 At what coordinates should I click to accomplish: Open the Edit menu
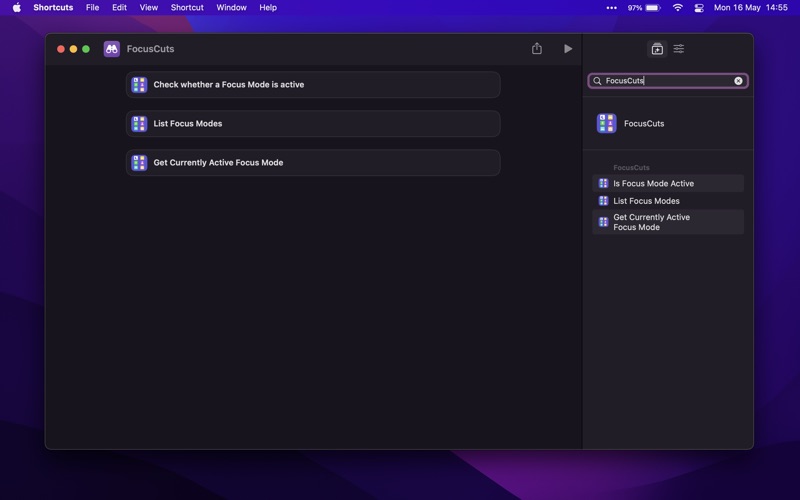[x=119, y=8]
